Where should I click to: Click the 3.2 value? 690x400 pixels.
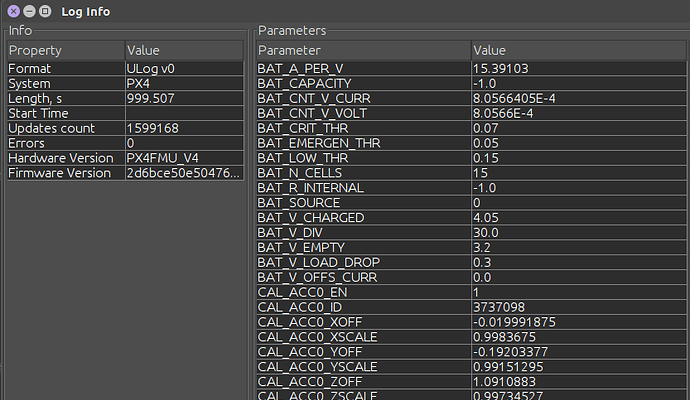[579, 248]
